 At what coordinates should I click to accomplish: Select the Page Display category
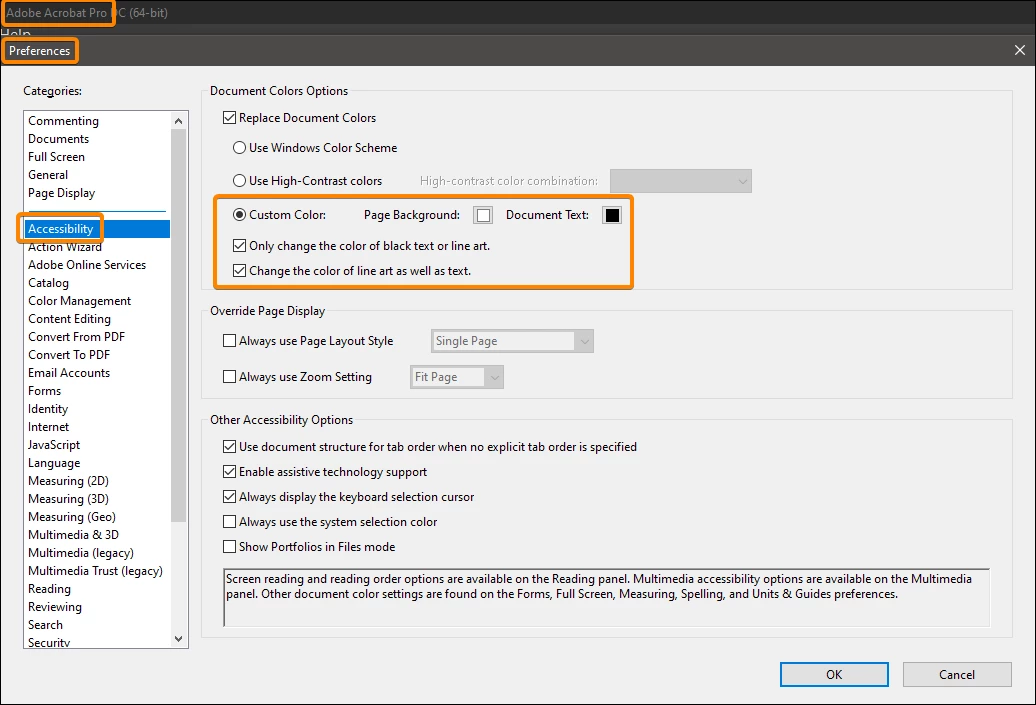[x=97, y=193]
